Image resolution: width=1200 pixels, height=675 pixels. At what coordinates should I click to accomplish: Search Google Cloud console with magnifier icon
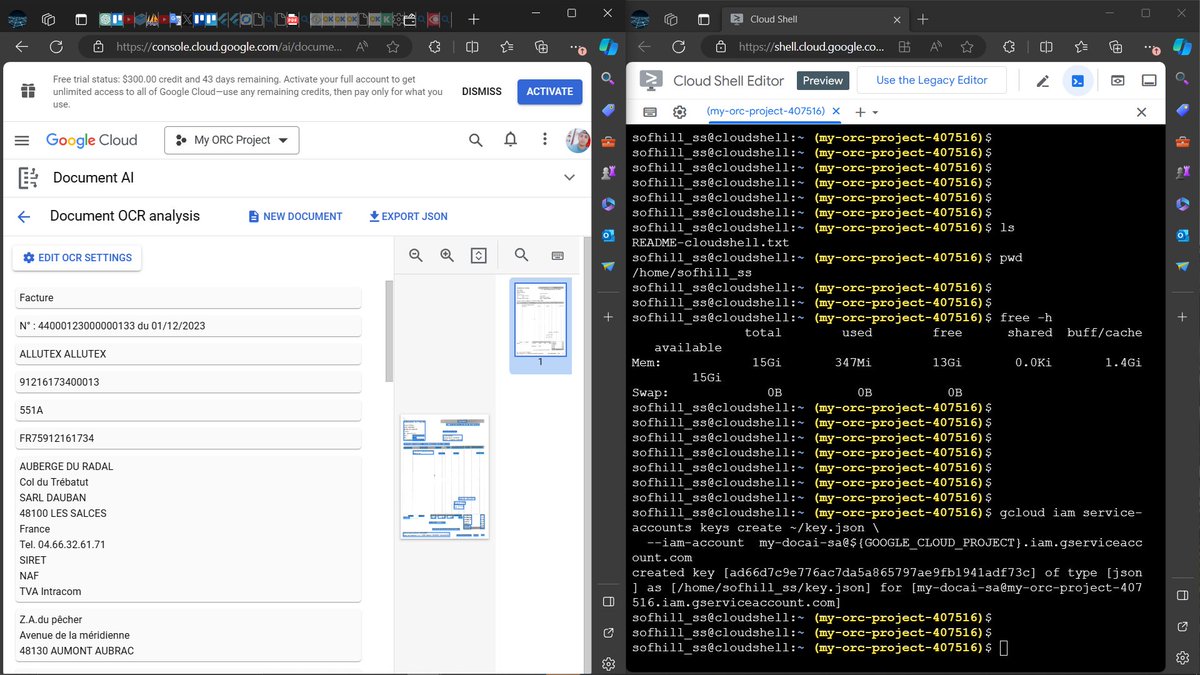(x=476, y=140)
